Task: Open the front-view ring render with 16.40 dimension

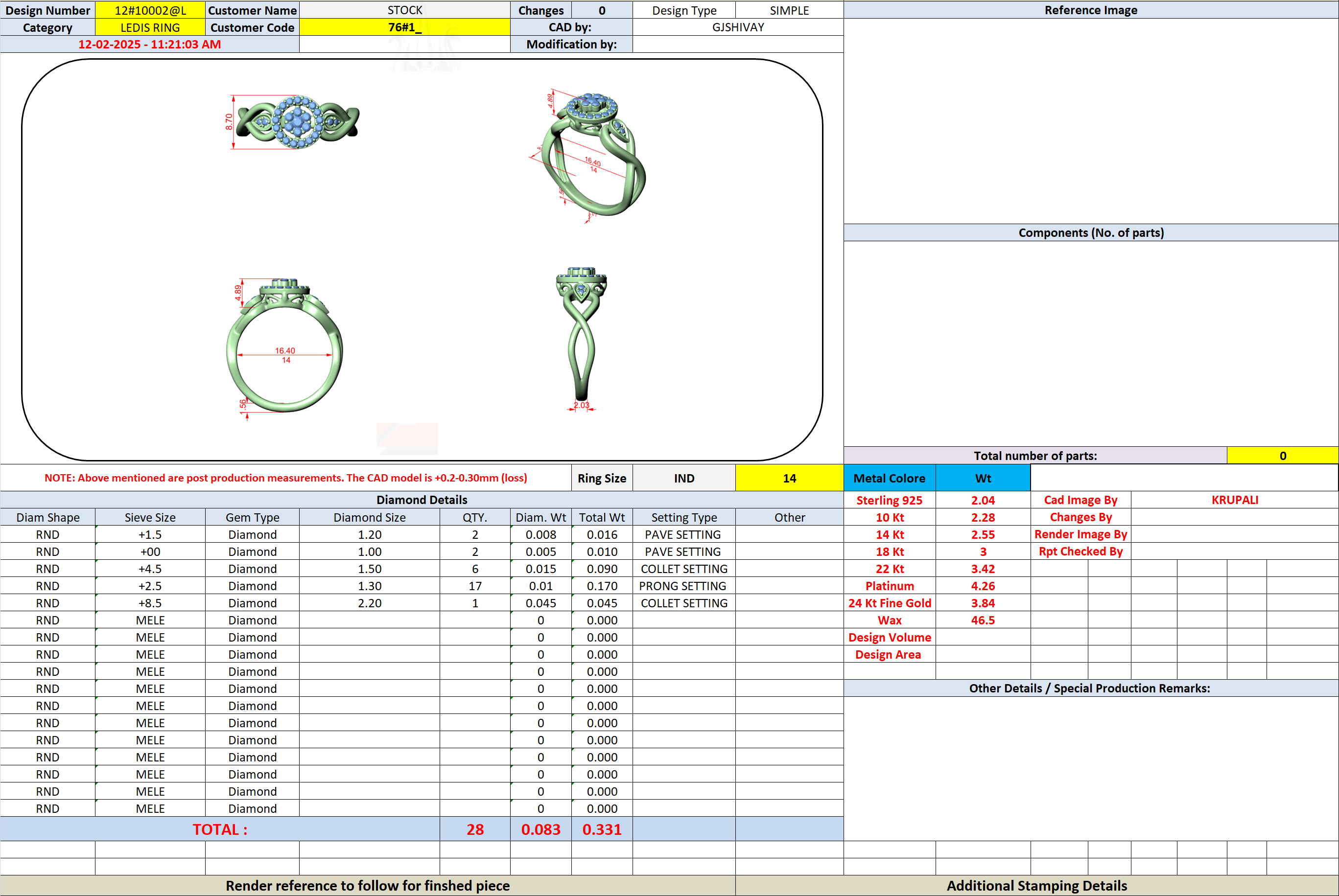Action: click(x=284, y=348)
